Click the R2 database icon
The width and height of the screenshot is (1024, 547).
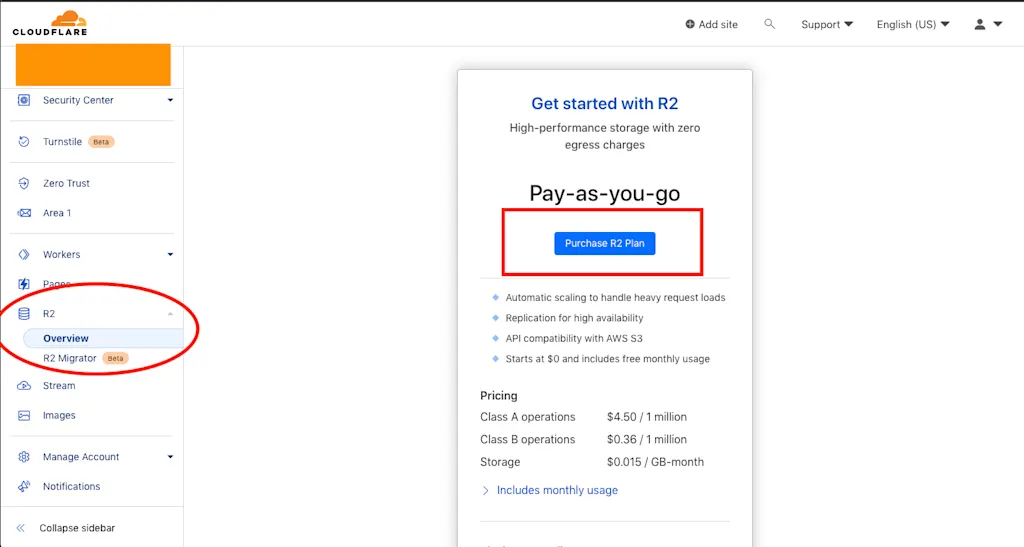click(x=24, y=314)
